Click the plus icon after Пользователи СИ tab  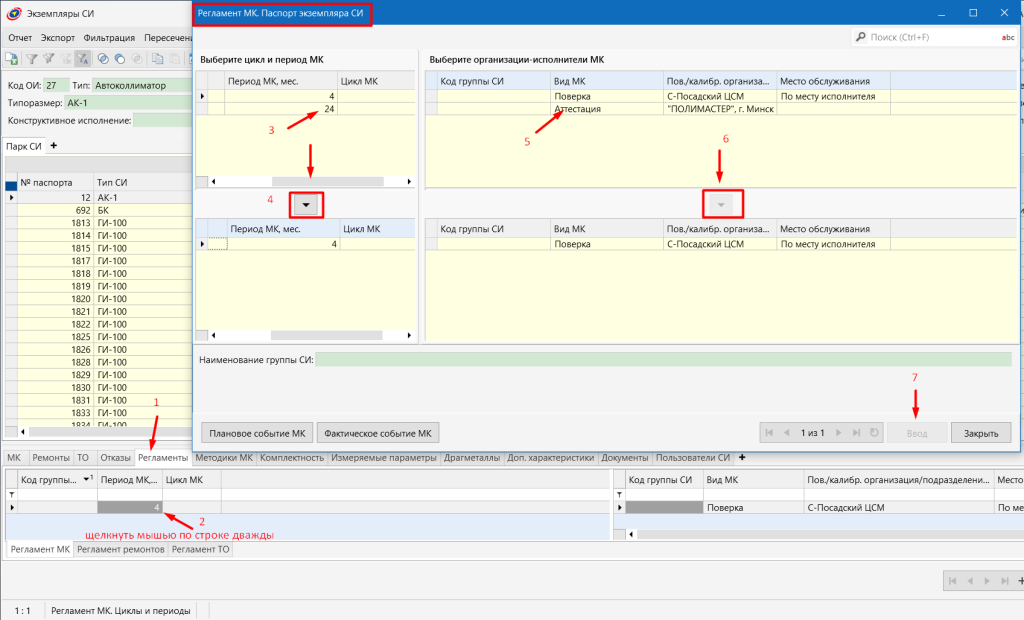tap(741, 457)
